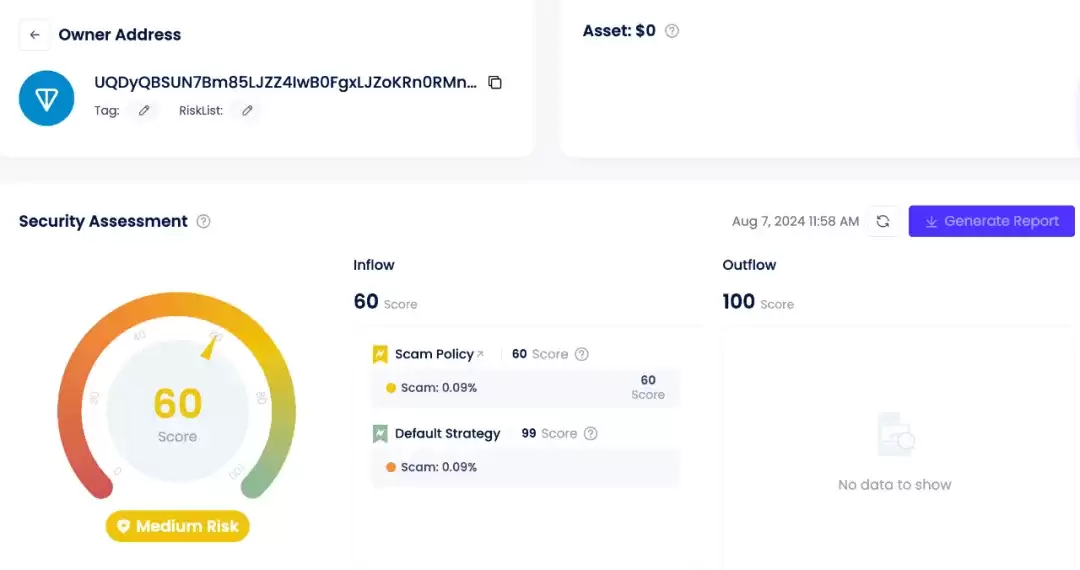This screenshot has height=570, width=1080.
Task: Show help for Scam Policy score
Action: [582, 354]
